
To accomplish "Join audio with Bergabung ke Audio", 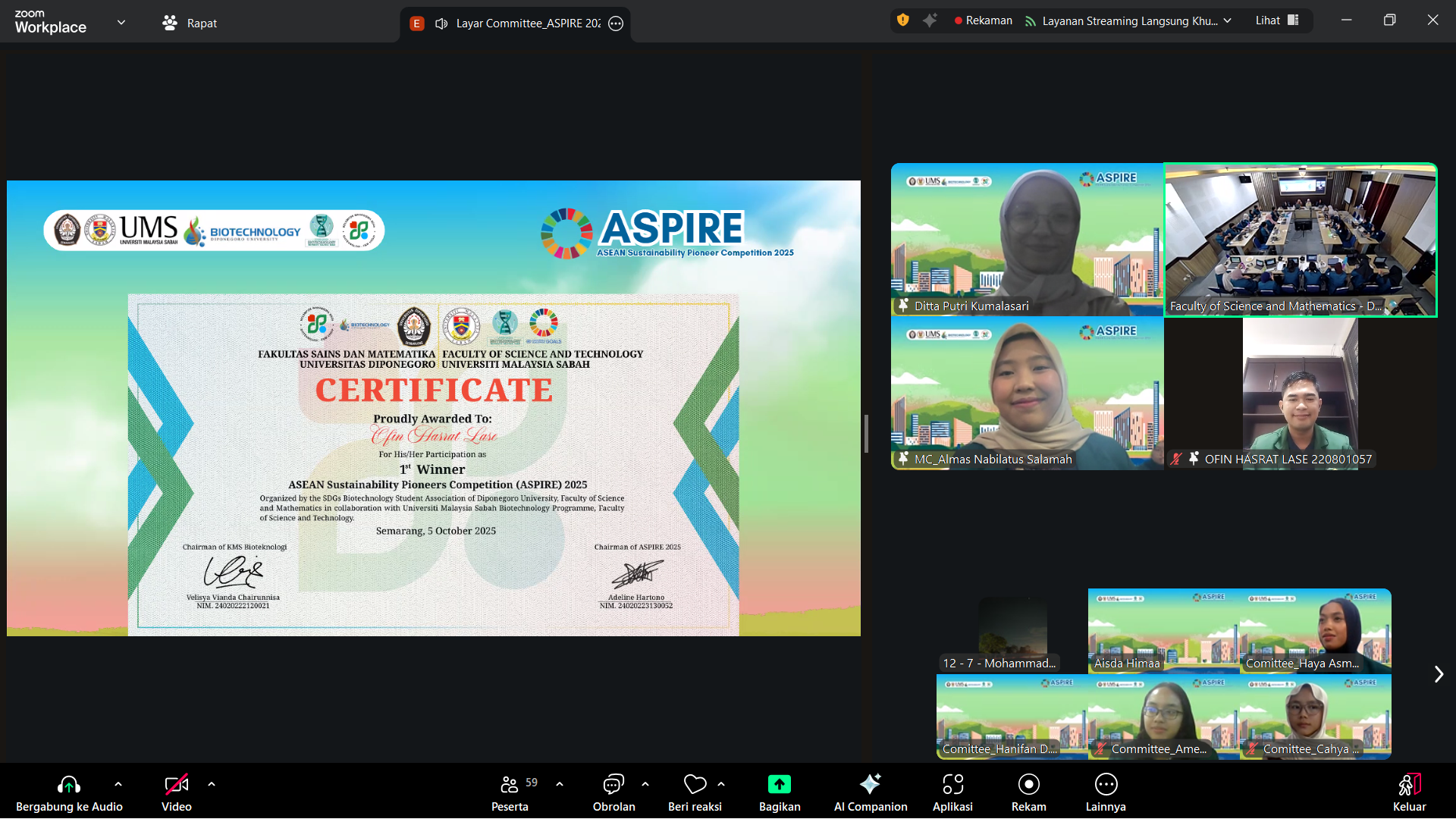I will [x=69, y=784].
